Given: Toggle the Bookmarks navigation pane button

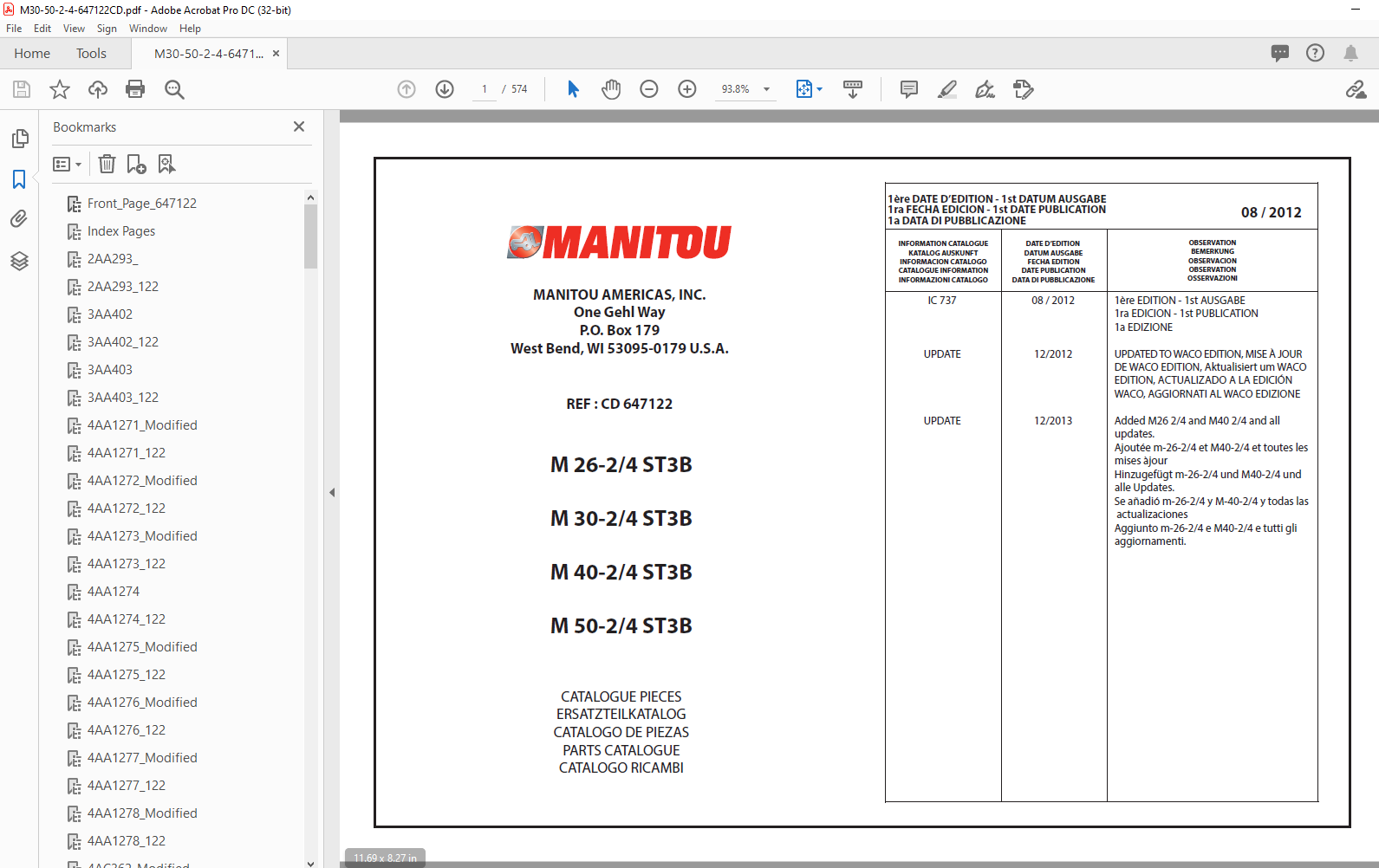Looking at the screenshot, I should pos(19,179).
